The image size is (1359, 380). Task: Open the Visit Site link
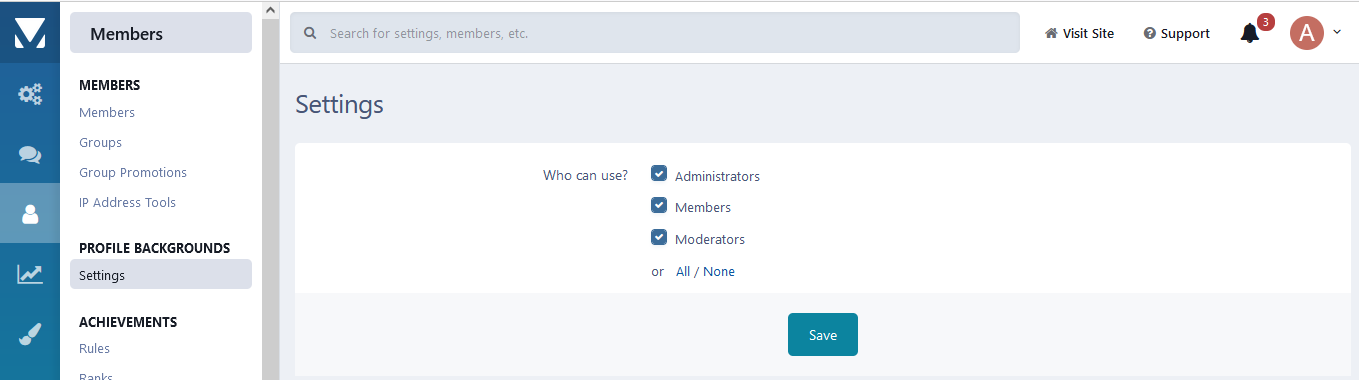pos(1079,33)
